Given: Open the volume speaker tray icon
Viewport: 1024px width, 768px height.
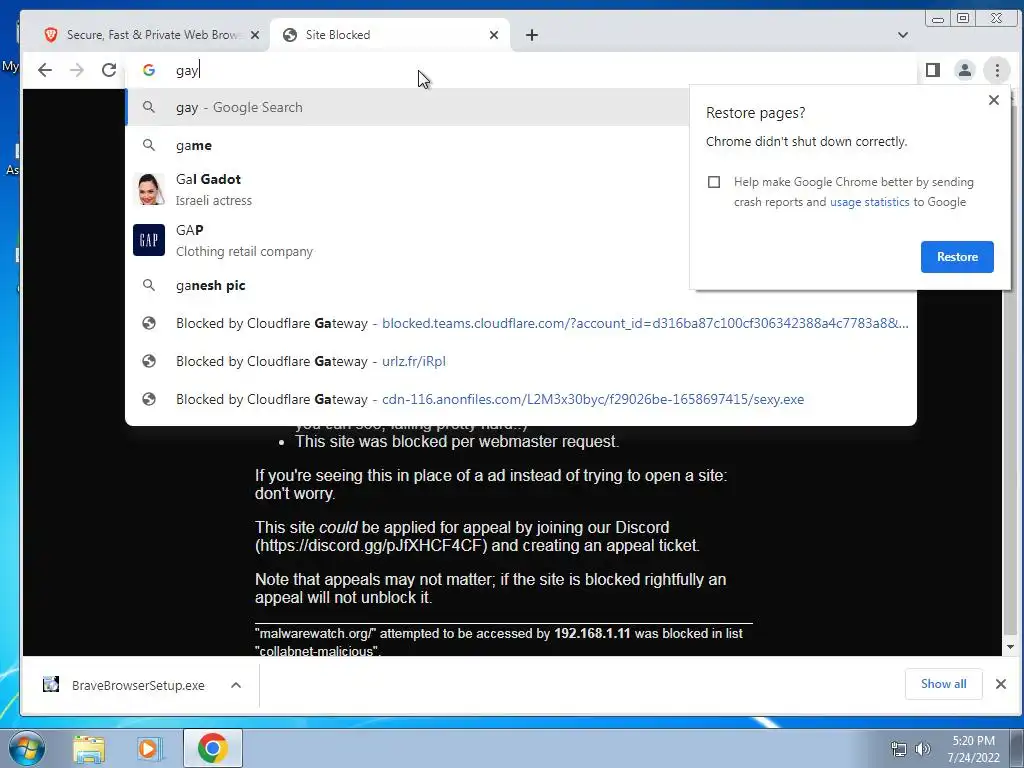Looking at the screenshot, I should tap(922, 749).
